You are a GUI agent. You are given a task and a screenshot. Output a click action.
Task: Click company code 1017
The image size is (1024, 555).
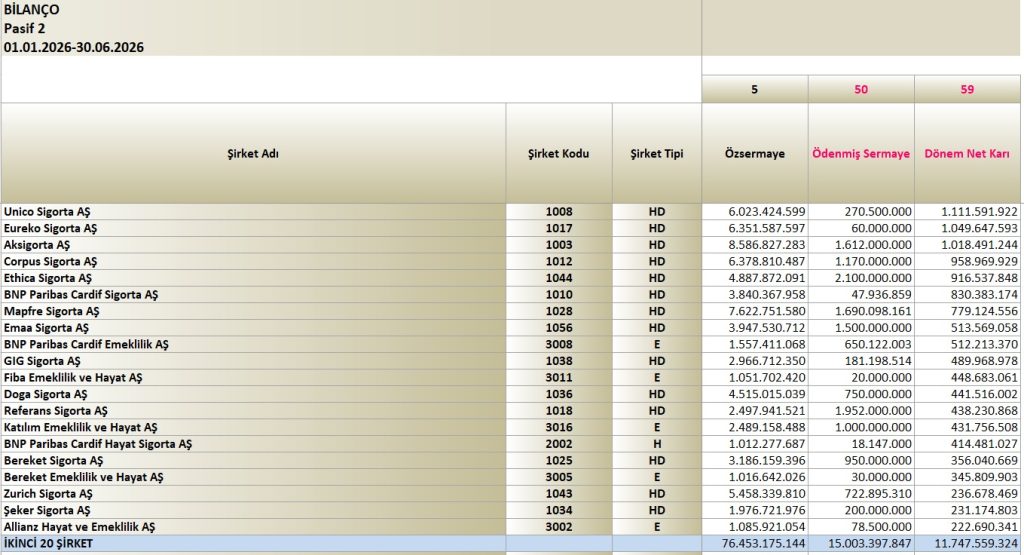559,229
